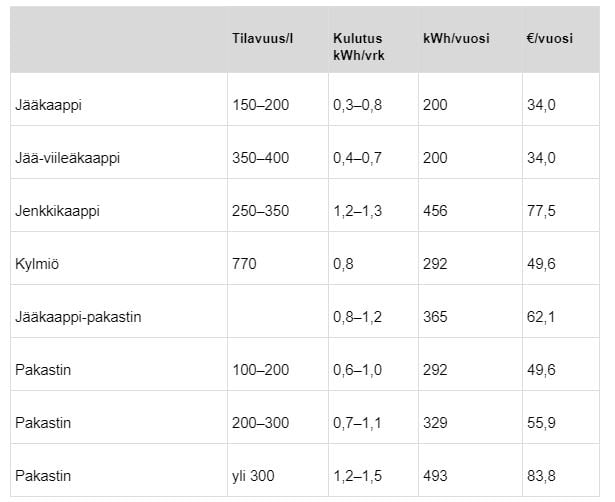Screen dimensions: 615x502
Task: Select the 77,5 €/vuosi cell
Action: tap(541, 211)
